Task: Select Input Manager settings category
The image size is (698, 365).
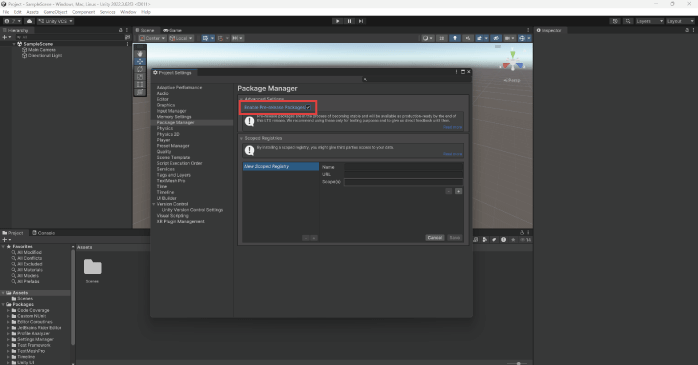Action: 171,111
